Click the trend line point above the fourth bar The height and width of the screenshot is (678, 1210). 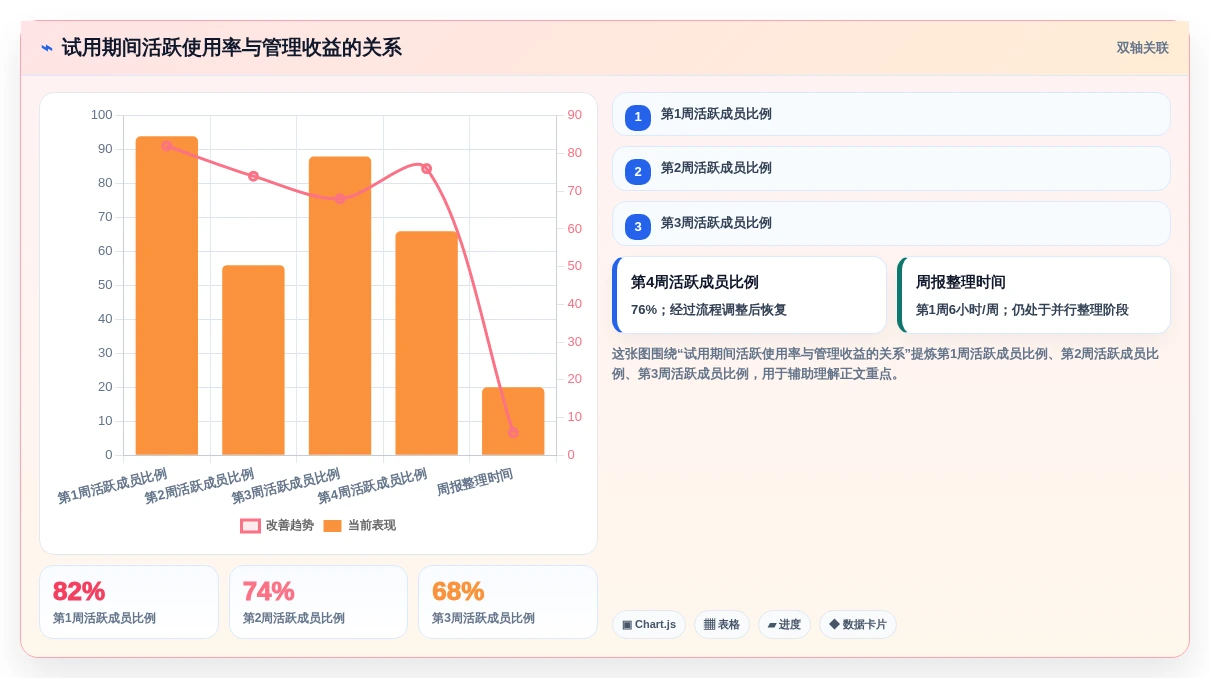click(426, 168)
